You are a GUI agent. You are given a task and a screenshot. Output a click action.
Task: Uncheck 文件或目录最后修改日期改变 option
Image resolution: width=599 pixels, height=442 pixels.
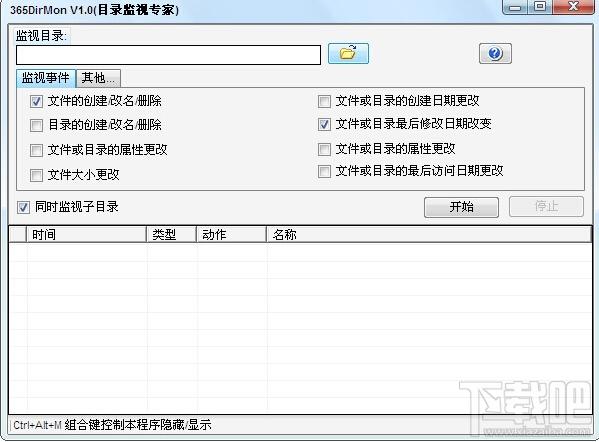(x=324, y=124)
